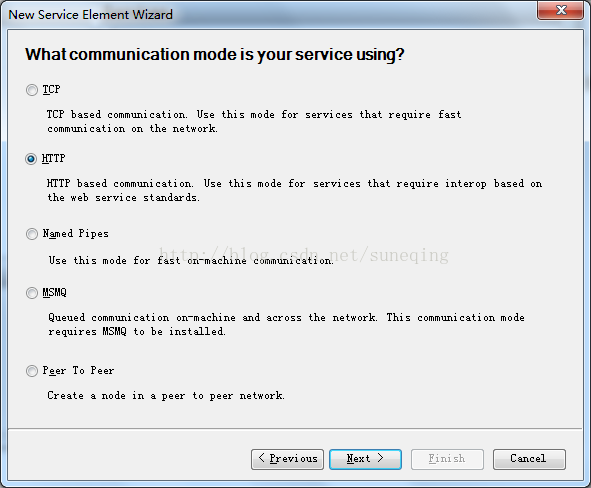Viewport: 591px width, 488px height.
Task: Return to the Previous wizard page
Action: coord(287,459)
